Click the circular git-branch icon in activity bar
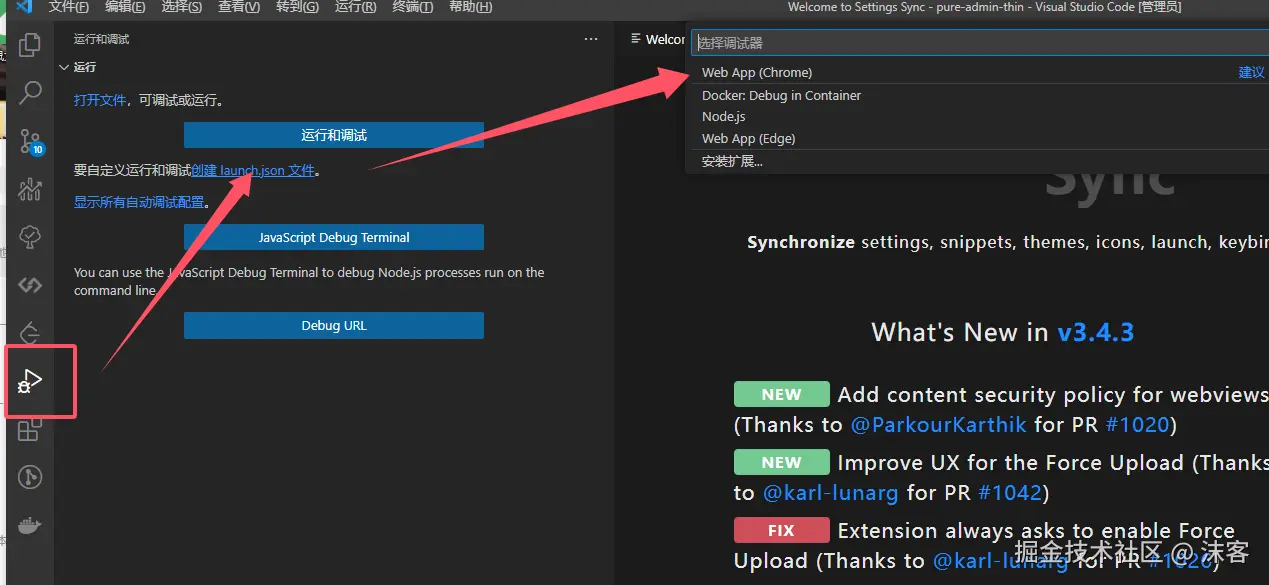The image size is (1269, 585). 31,478
